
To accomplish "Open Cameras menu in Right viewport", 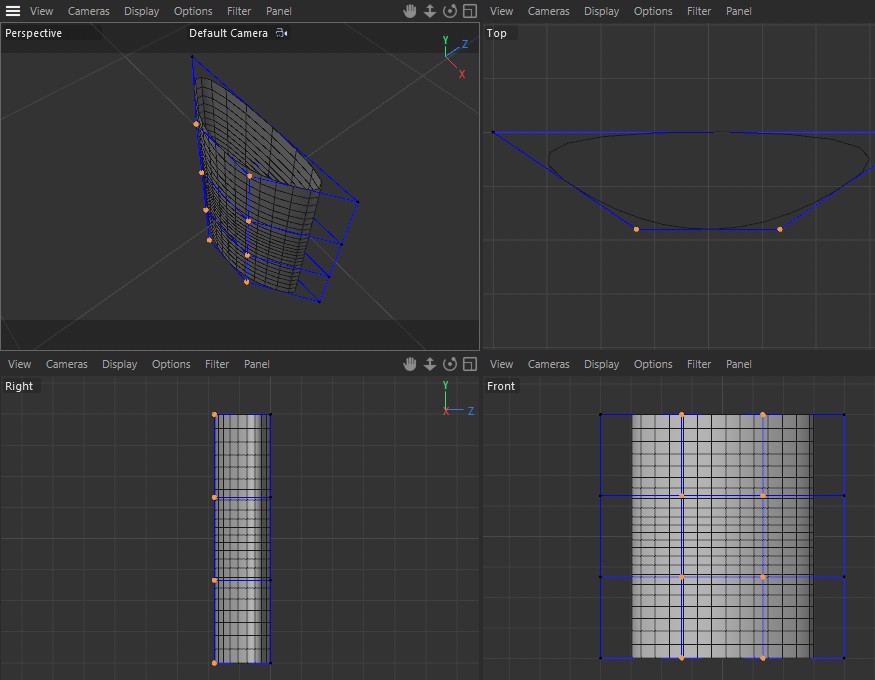I will [66, 364].
